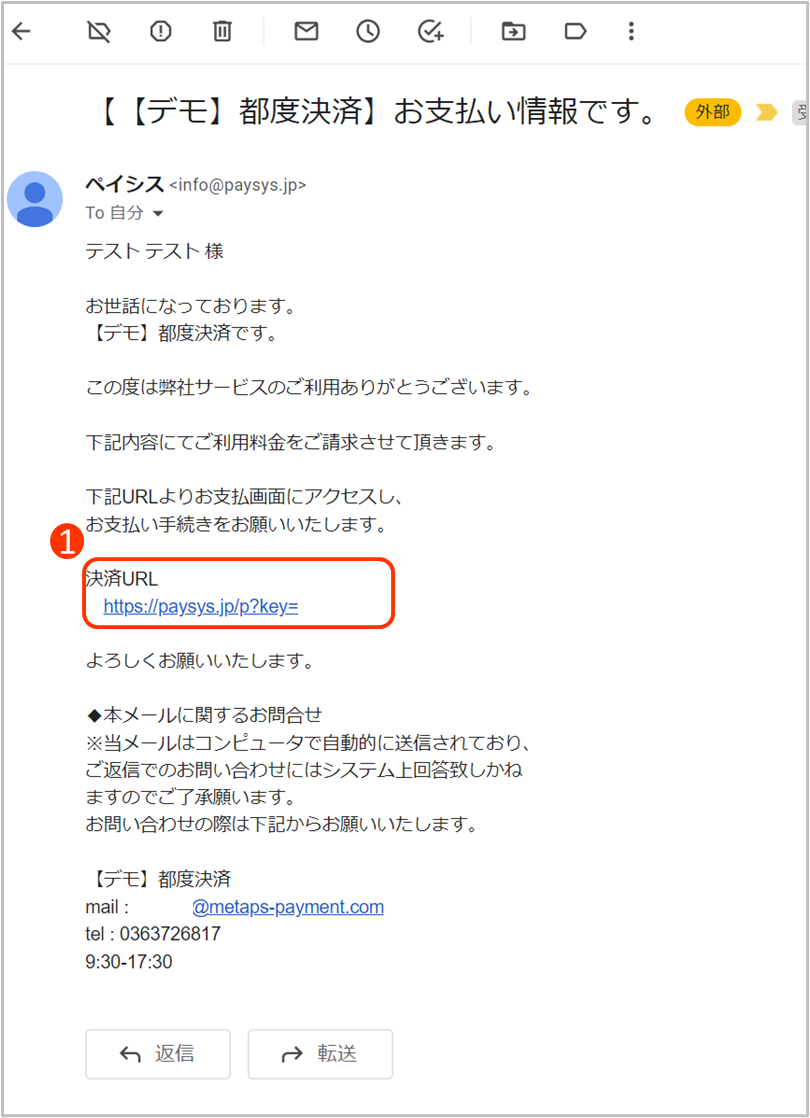Open labels using the tag icon
Screen dimensions: 810x1118
(x=575, y=31)
